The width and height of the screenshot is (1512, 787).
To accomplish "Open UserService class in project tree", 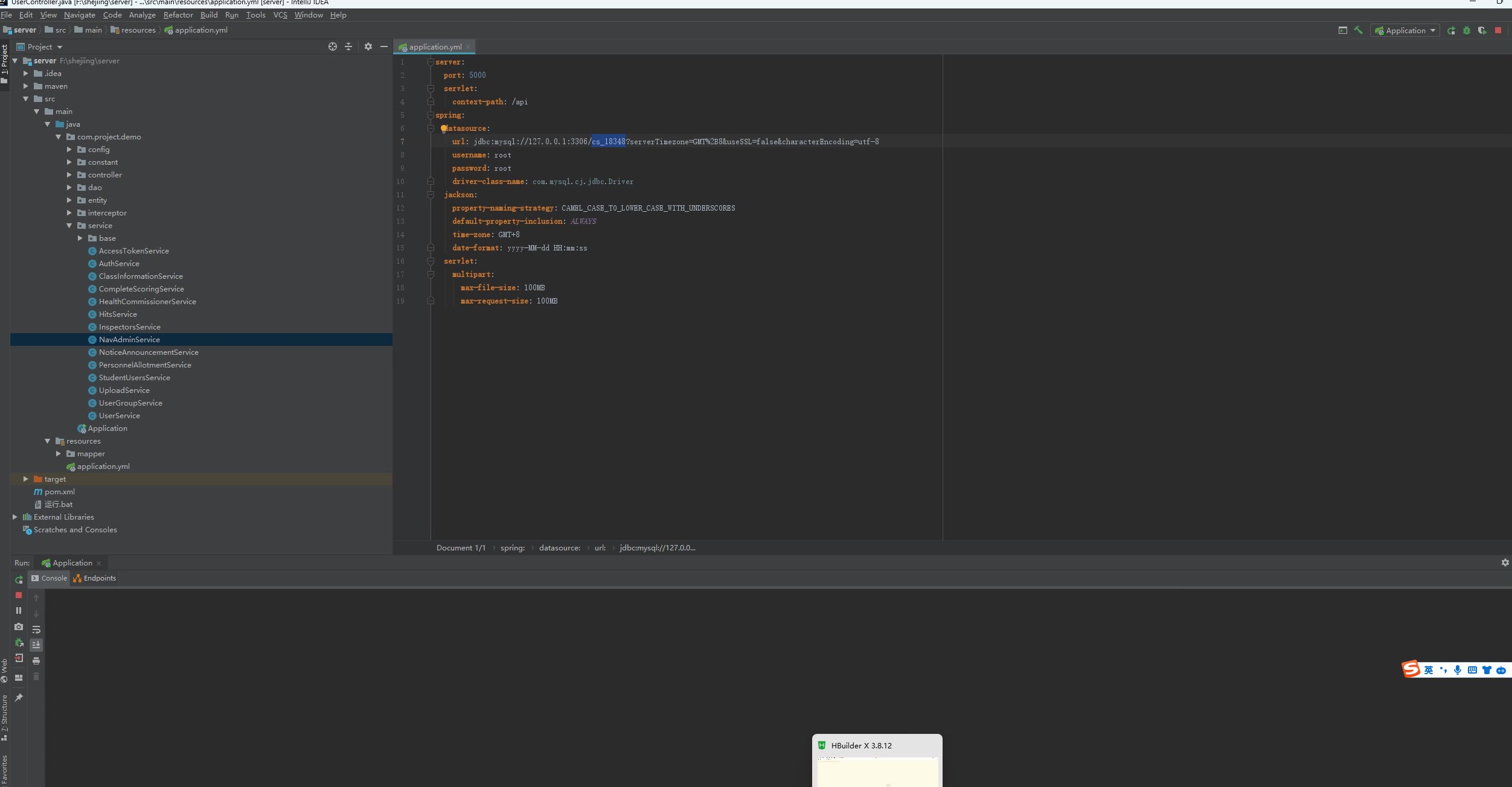I will 119,416.
